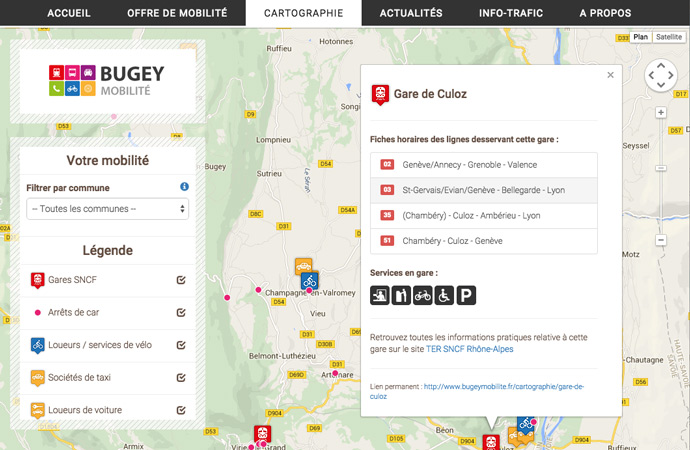Click the pink Arrêts de car legend dot
The image size is (690, 450).
pos(38,313)
